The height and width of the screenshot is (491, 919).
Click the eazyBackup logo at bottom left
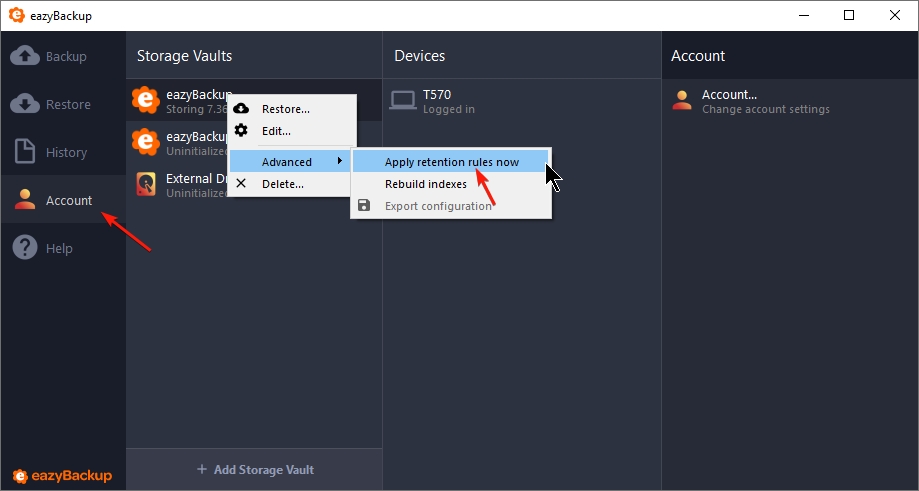[62, 475]
